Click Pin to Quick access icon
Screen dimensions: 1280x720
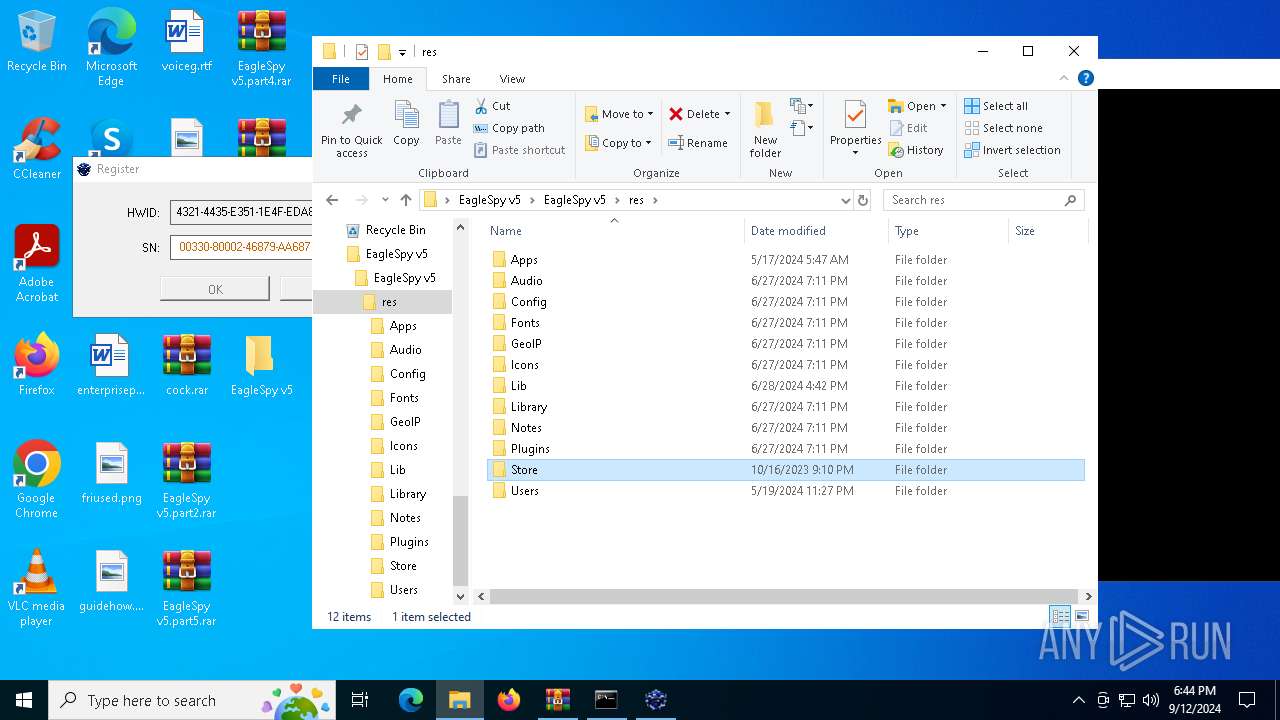click(x=351, y=115)
